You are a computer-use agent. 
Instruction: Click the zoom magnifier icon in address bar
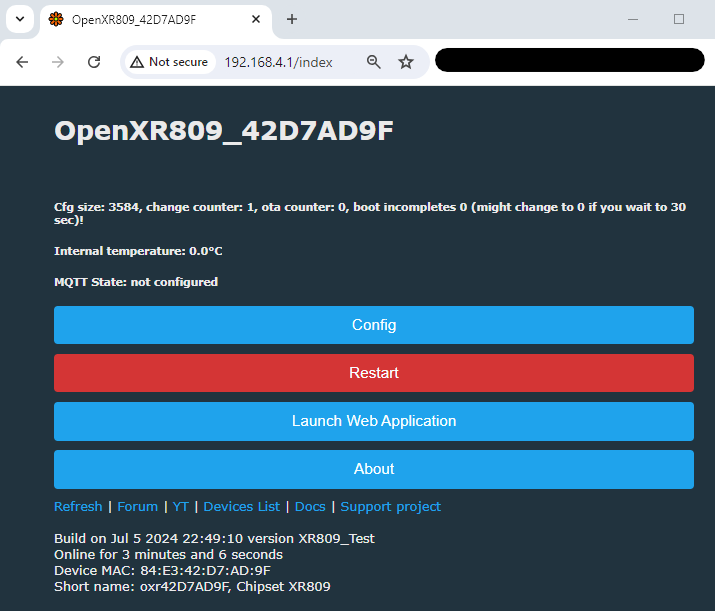point(373,62)
